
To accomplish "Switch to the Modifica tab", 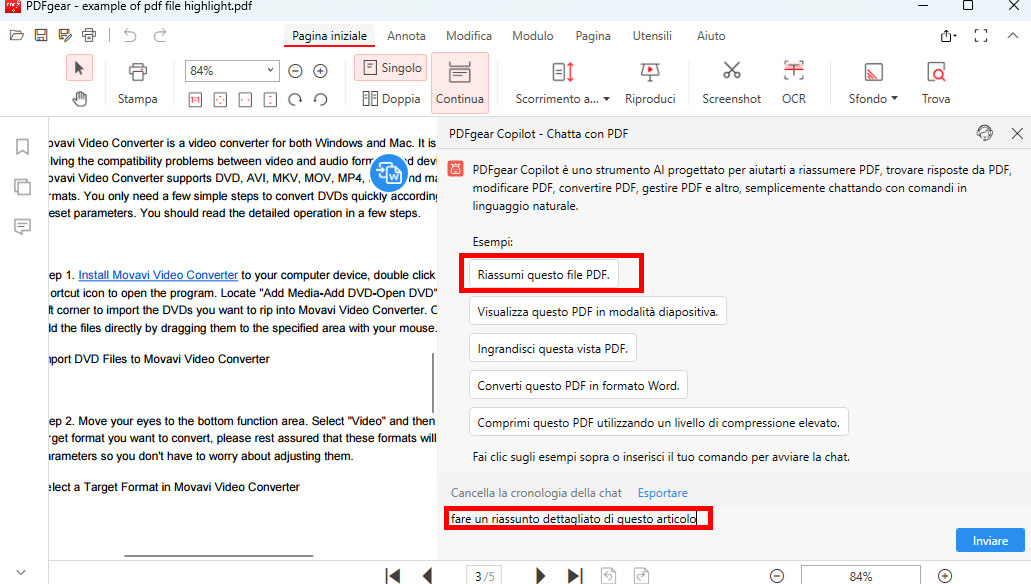I will (x=469, y=36).
